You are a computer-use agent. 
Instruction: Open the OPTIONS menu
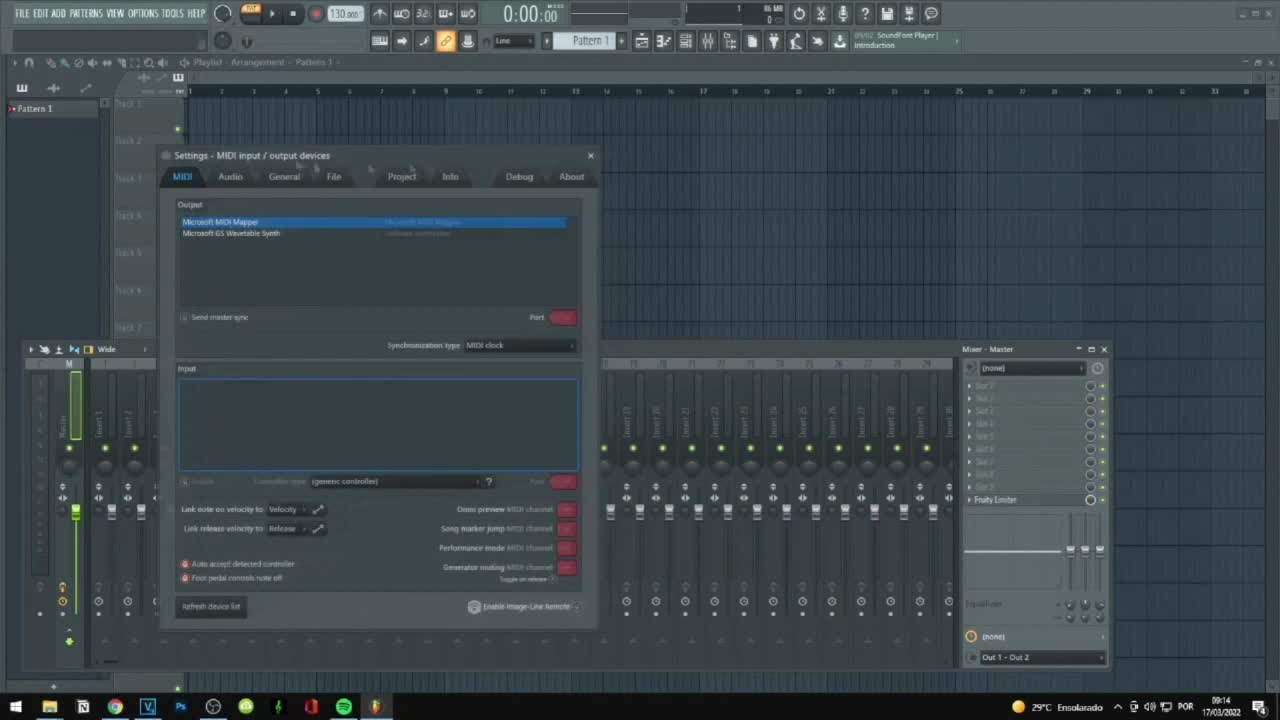(143, 14)
